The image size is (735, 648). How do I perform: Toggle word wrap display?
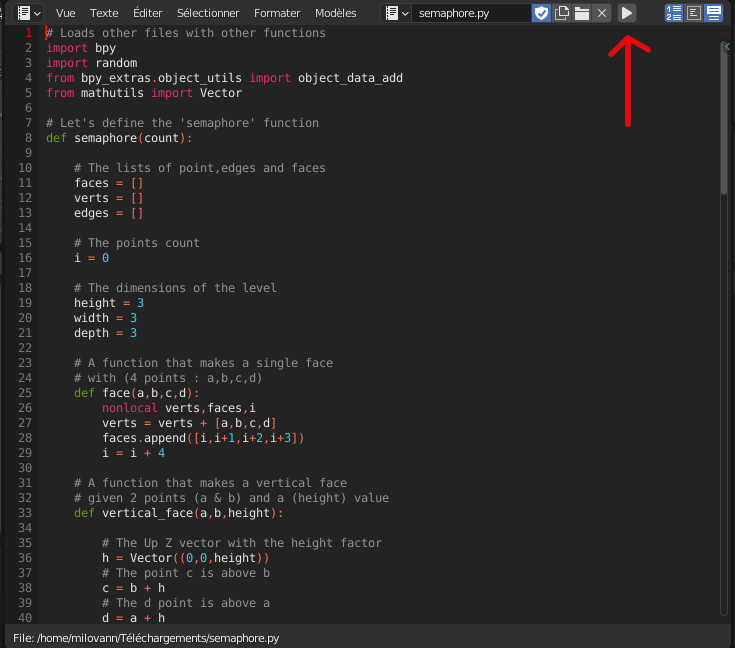(x=693, y=13)
